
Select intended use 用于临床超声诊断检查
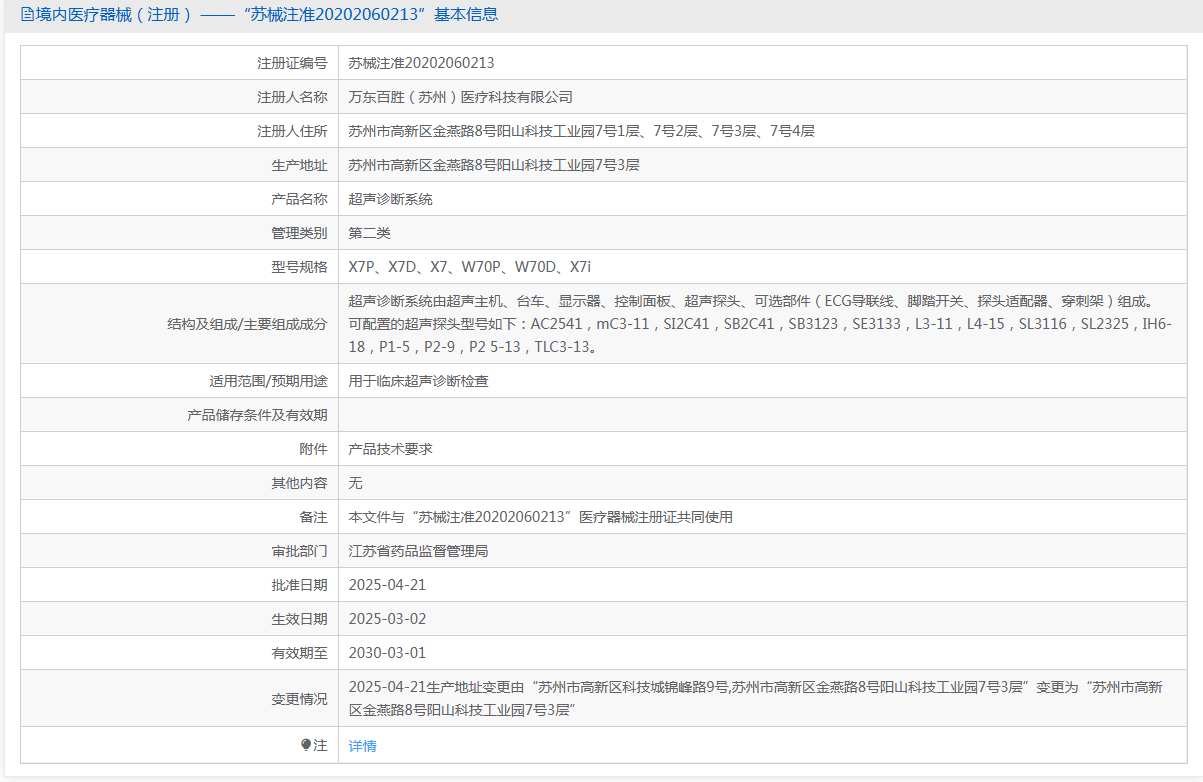418,381
